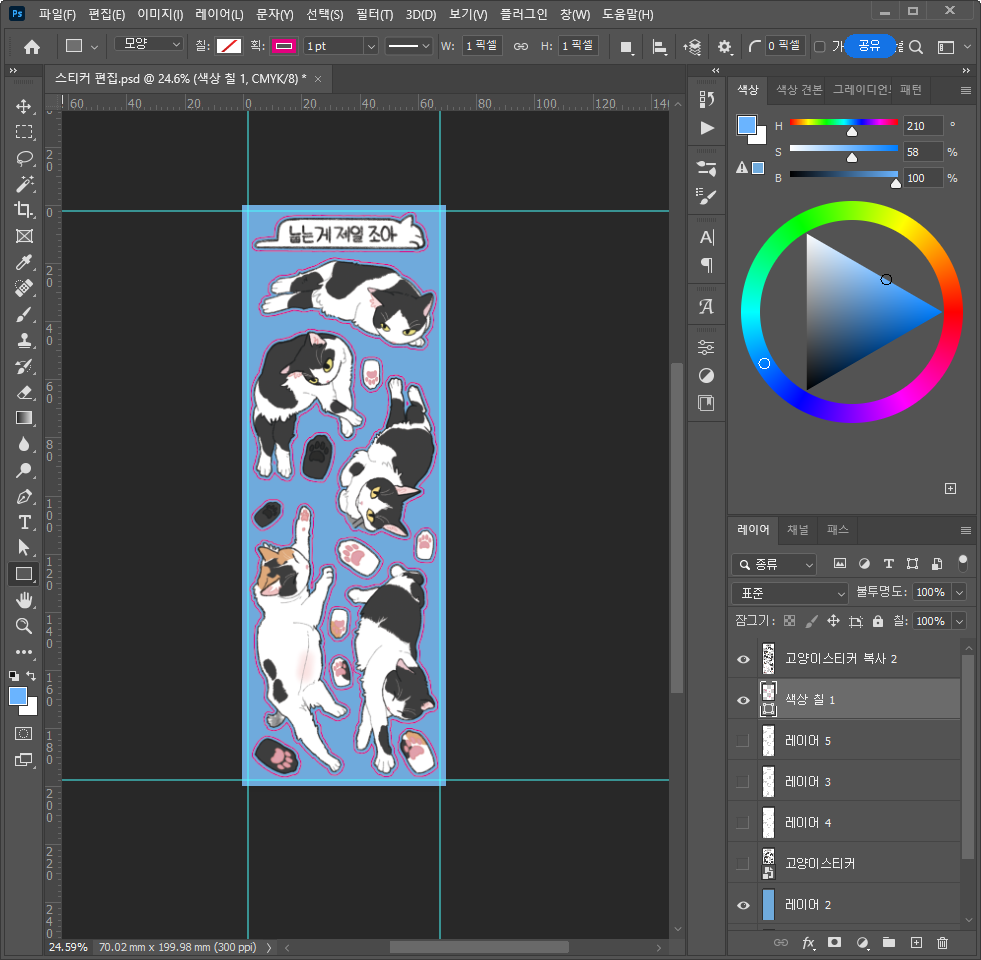Show the 레이어 3 layer
Screen dimensions: 981x960
[743, 782]
